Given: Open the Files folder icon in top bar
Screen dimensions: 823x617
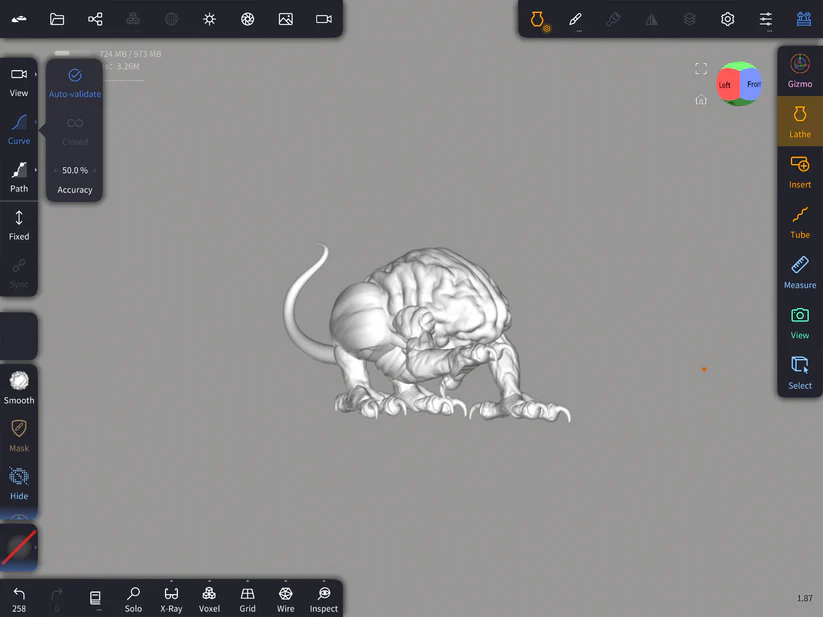Looking at the screenshot, I should [x=57, y=19].
